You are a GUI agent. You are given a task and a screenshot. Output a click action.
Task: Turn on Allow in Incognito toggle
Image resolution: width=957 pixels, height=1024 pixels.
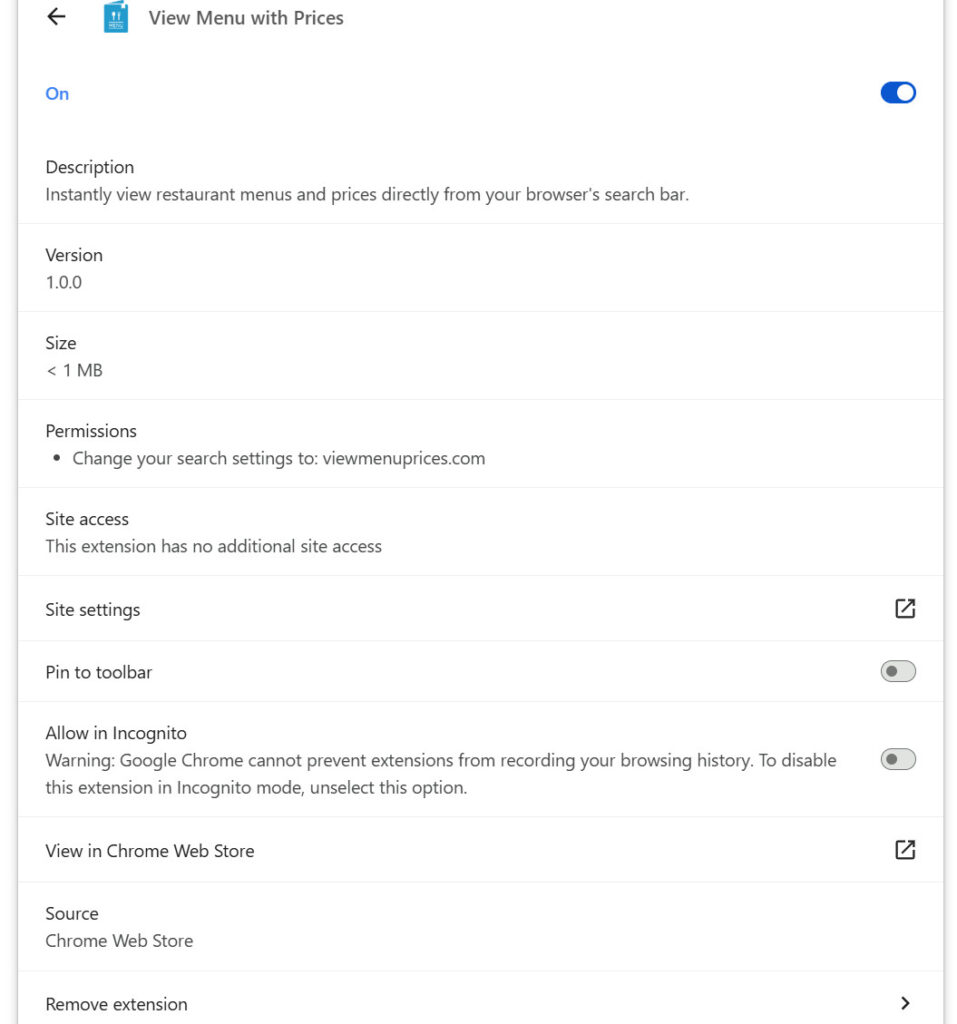[x=898, y=760]
